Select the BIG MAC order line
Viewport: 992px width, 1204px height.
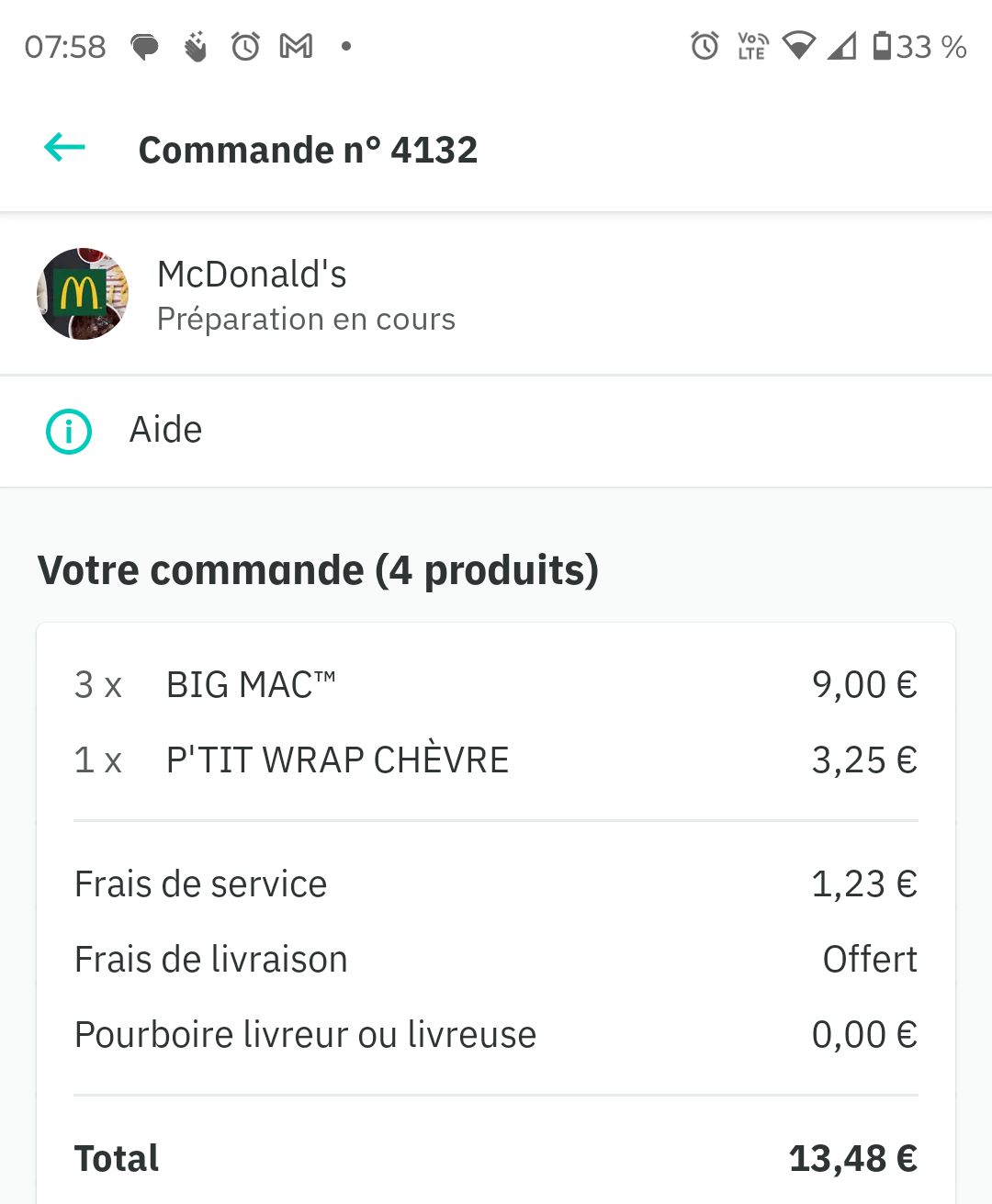coord(496,685)
